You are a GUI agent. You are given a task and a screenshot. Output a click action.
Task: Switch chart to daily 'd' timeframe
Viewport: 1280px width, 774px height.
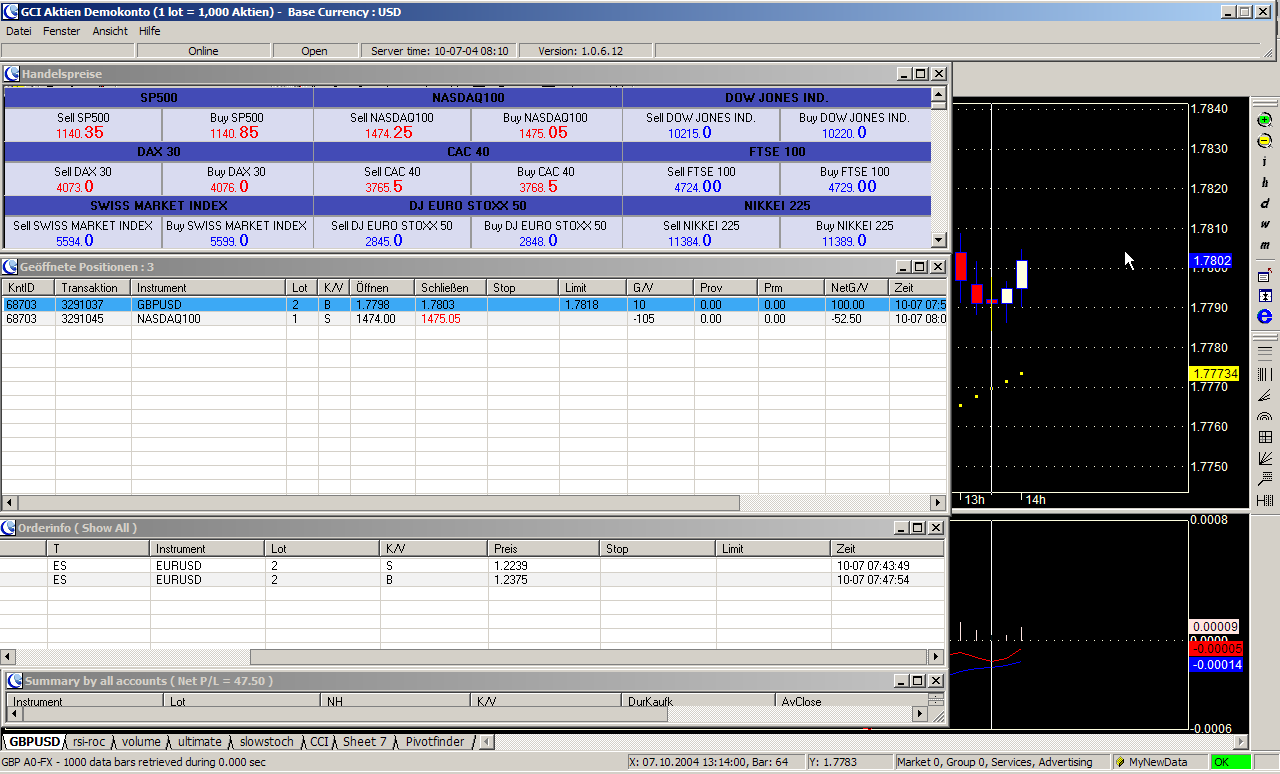pyautogui.click(x=1264, y=204)
